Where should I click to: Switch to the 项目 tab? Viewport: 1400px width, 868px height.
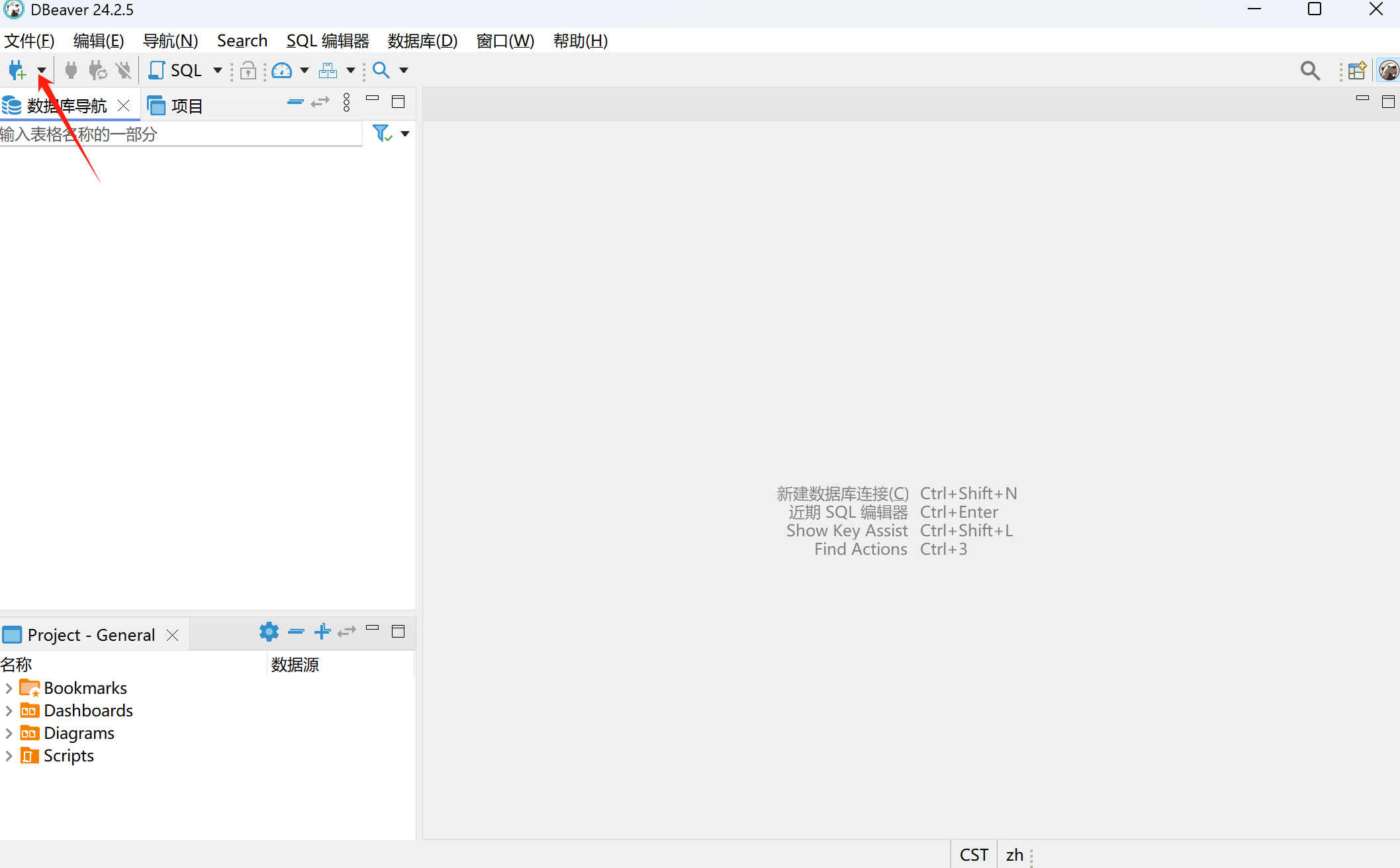[176, 106]
